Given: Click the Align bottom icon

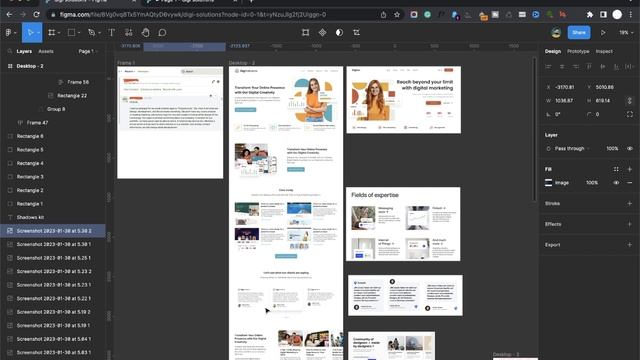Looking at the screenshot, I should click(616, 66).
